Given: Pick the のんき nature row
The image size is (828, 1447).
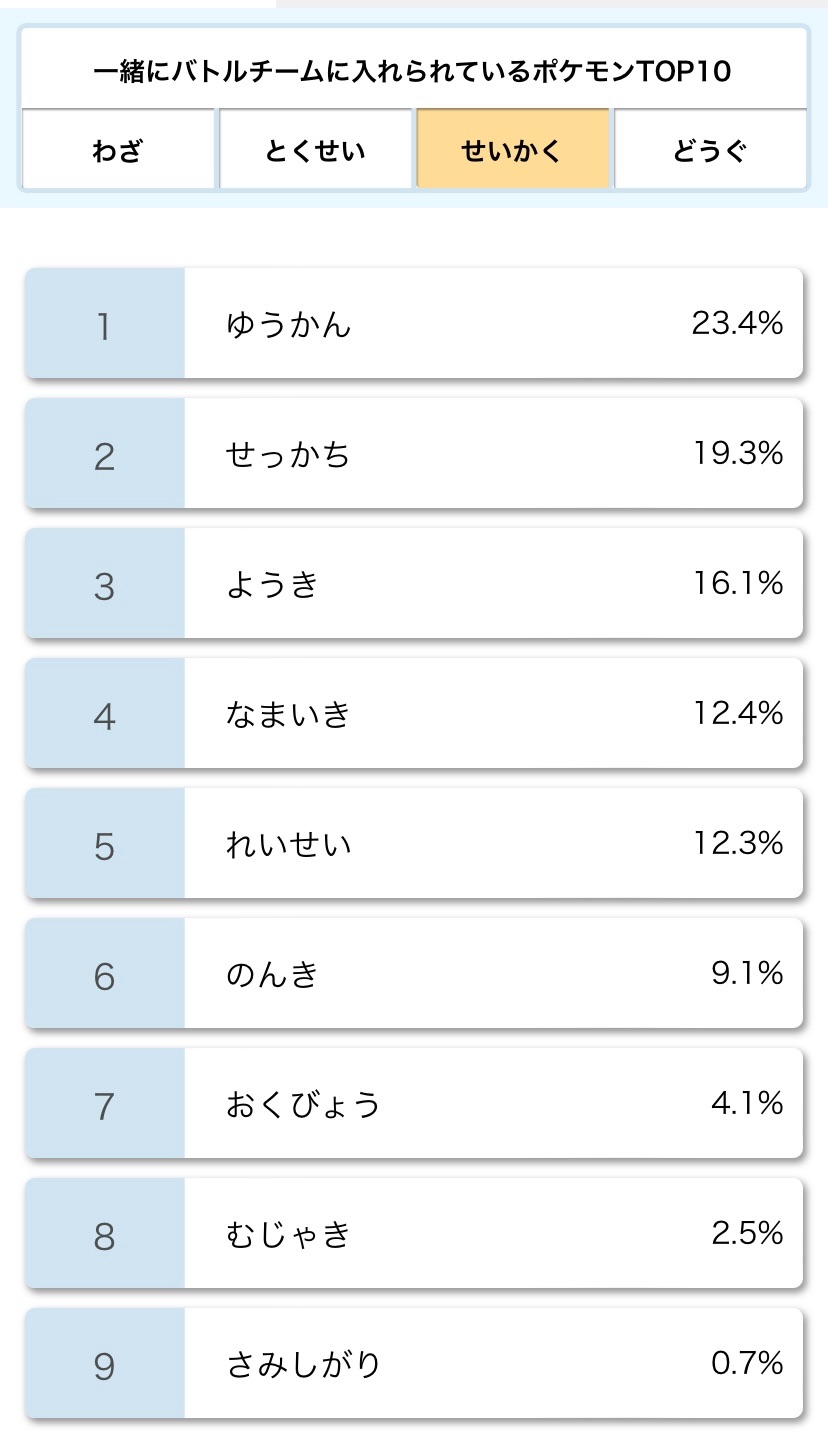Looking at the screenshot, I should pyautogui.click(x=414, y=973).
